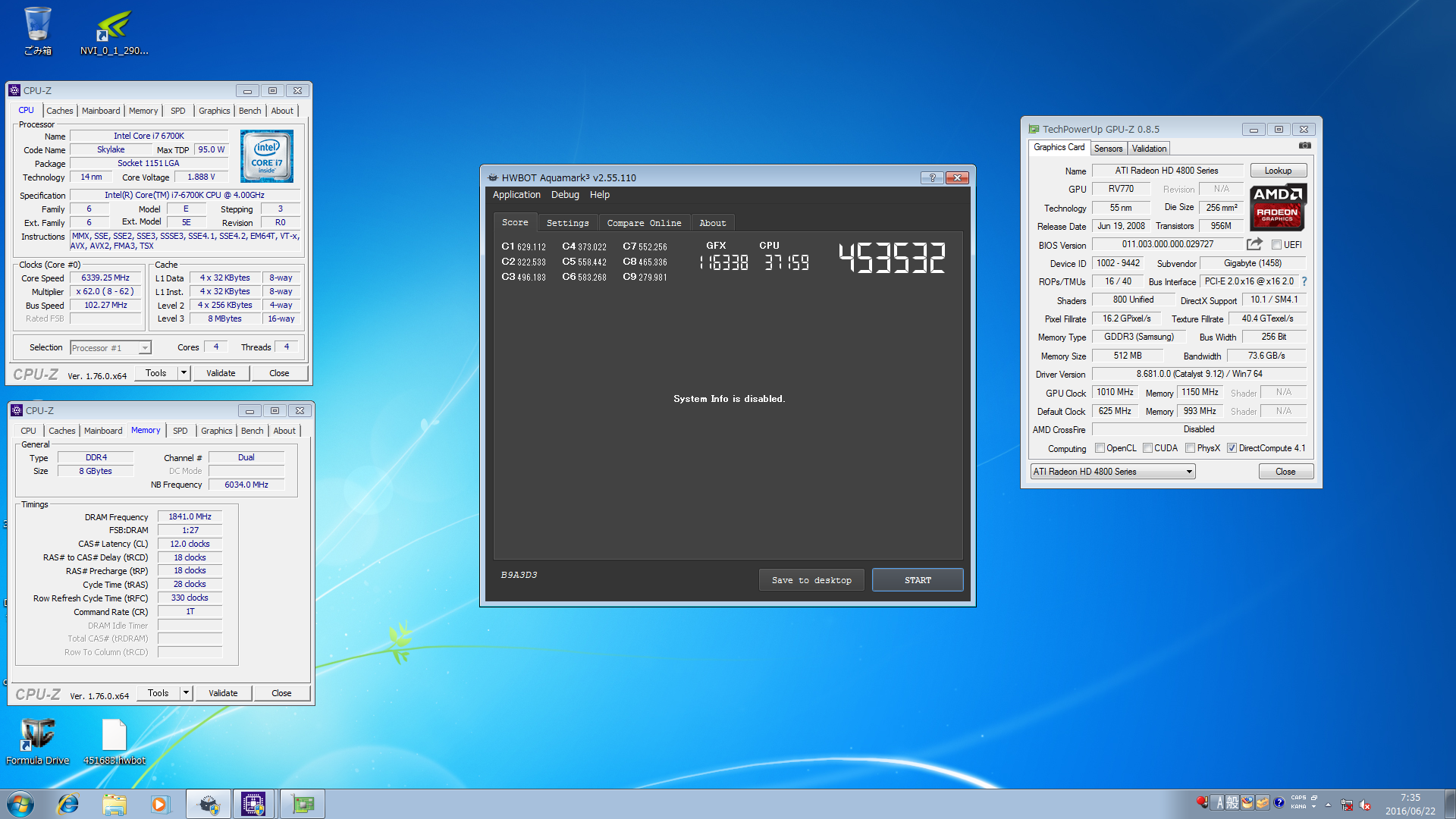Click the IME pad icon in language bar
Viewport: 1456px width, 819px height.
(x=1247, y=802)
